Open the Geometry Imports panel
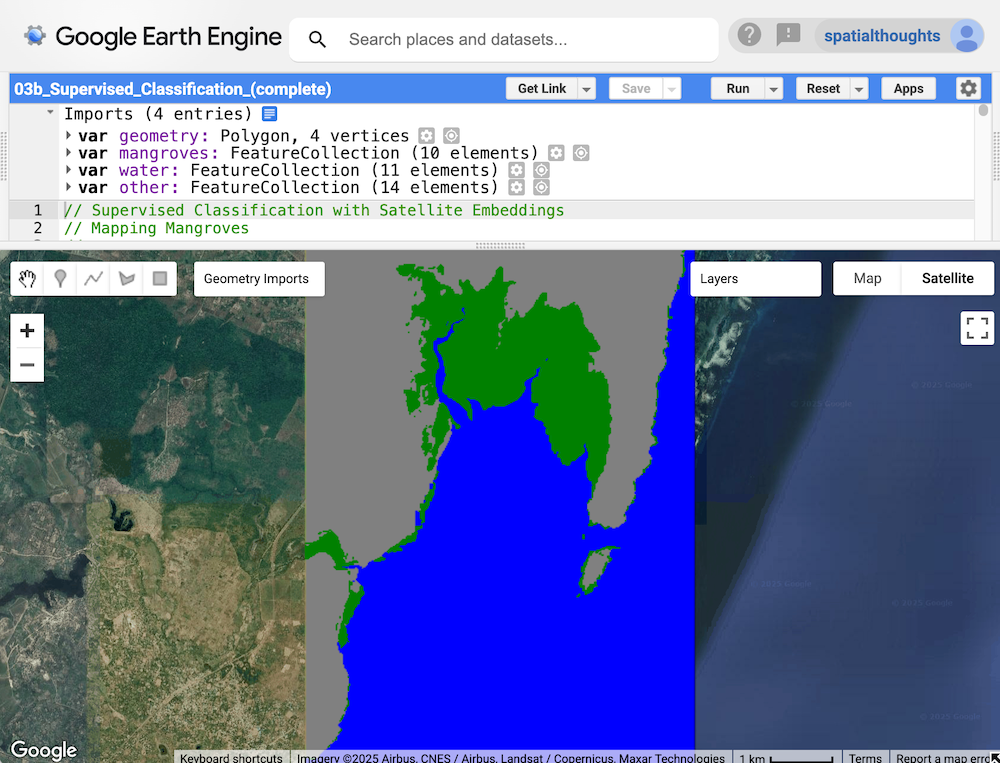This screenshot has height=763, width=1000. (x=256, y=279)
